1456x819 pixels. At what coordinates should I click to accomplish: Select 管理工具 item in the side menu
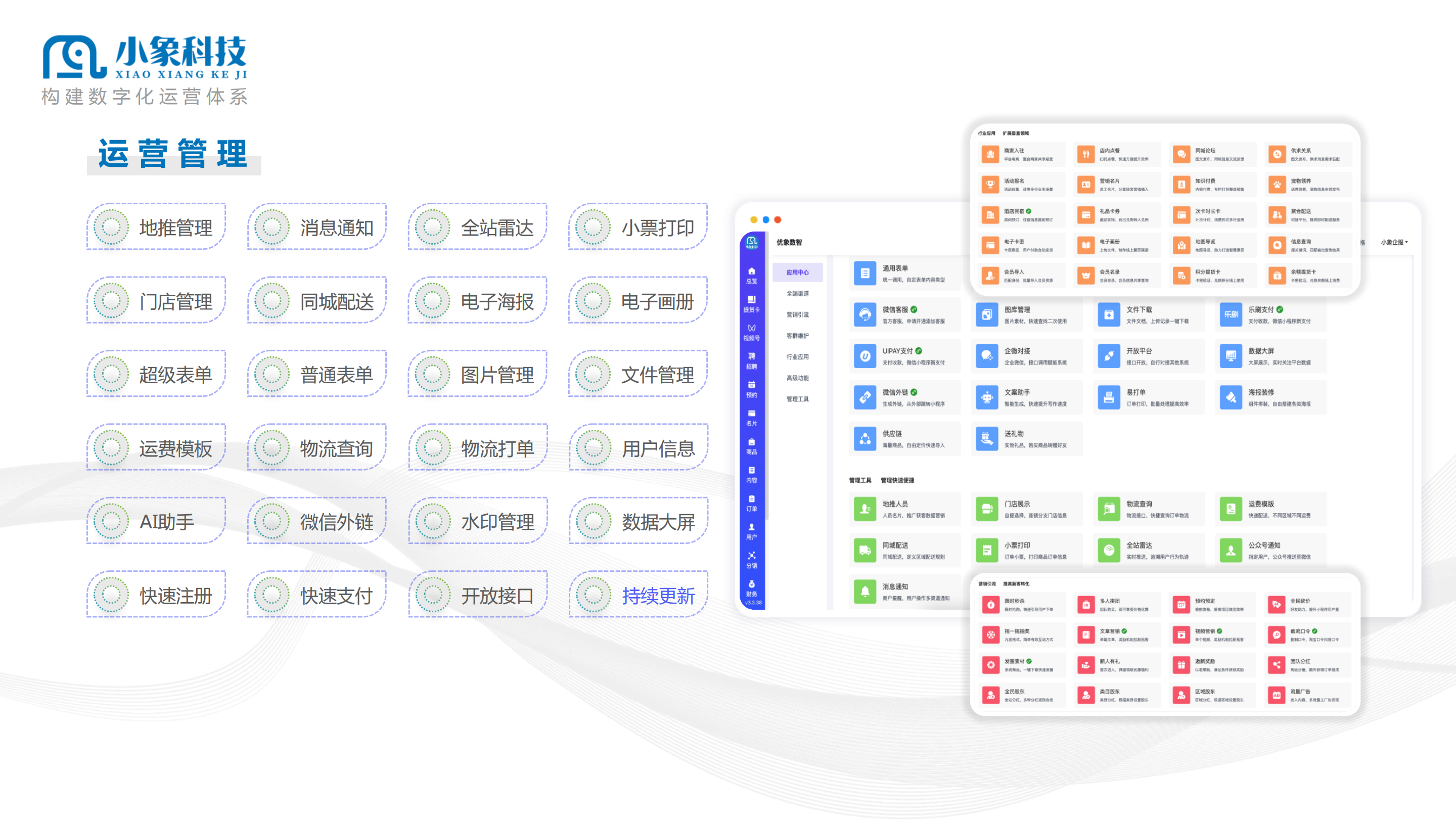[x=798, y=399]
